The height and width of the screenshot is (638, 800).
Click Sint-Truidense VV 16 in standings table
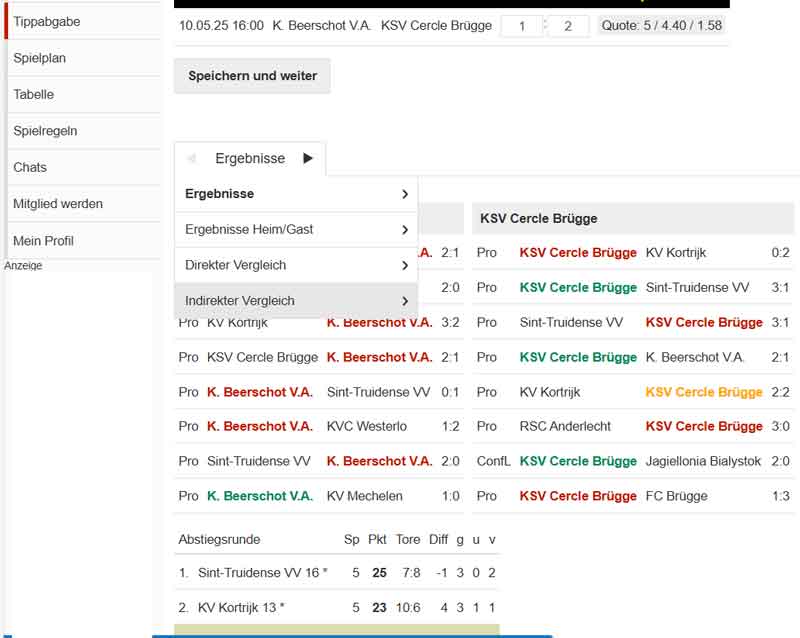coord(258,573)
